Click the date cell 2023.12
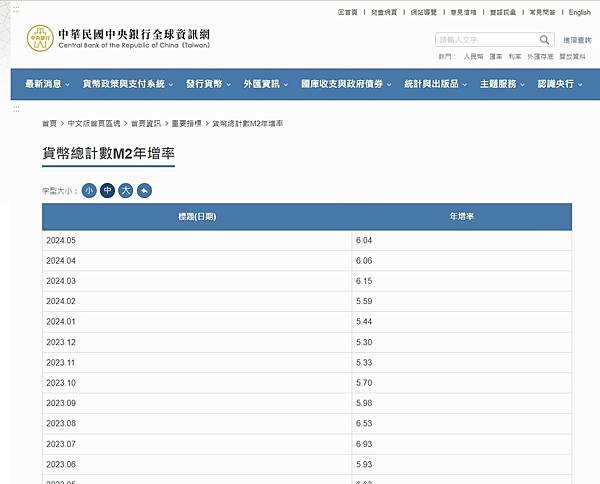 pyautogui.click(x=197, y=342)
